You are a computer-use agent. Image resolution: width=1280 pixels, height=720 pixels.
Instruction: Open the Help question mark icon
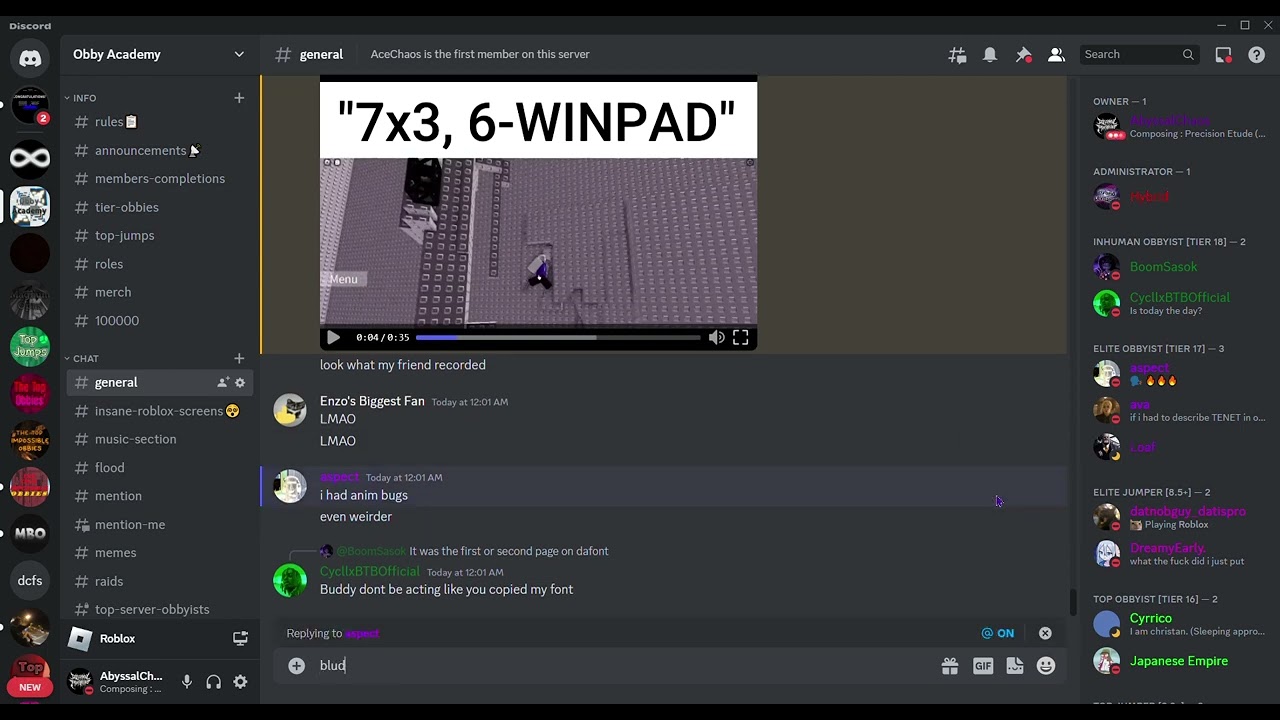pyautogui.click(x=1256, y=55)
